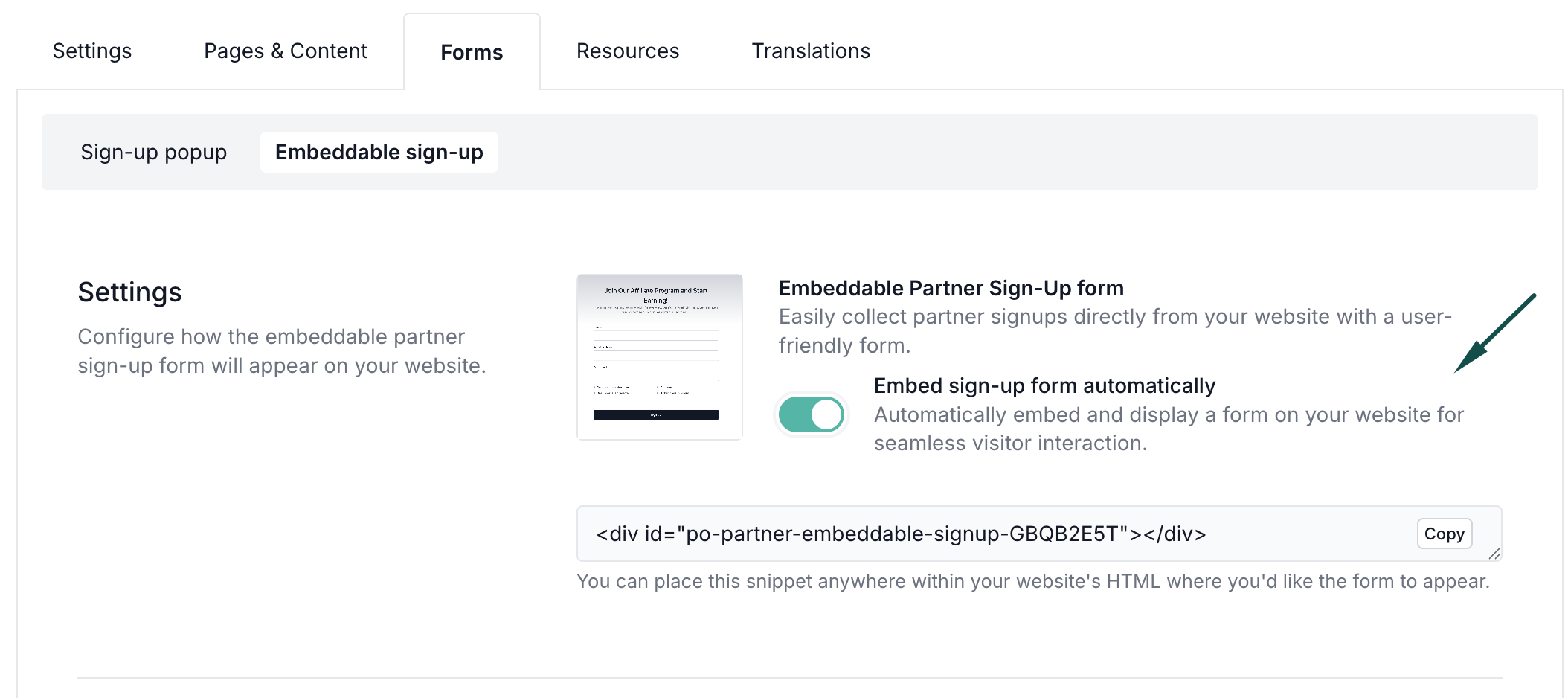Screen dimensions: 1568x698
Task: Click the Copy button for the snippet
Action: pyautogui.click(x=1444, y=534)
